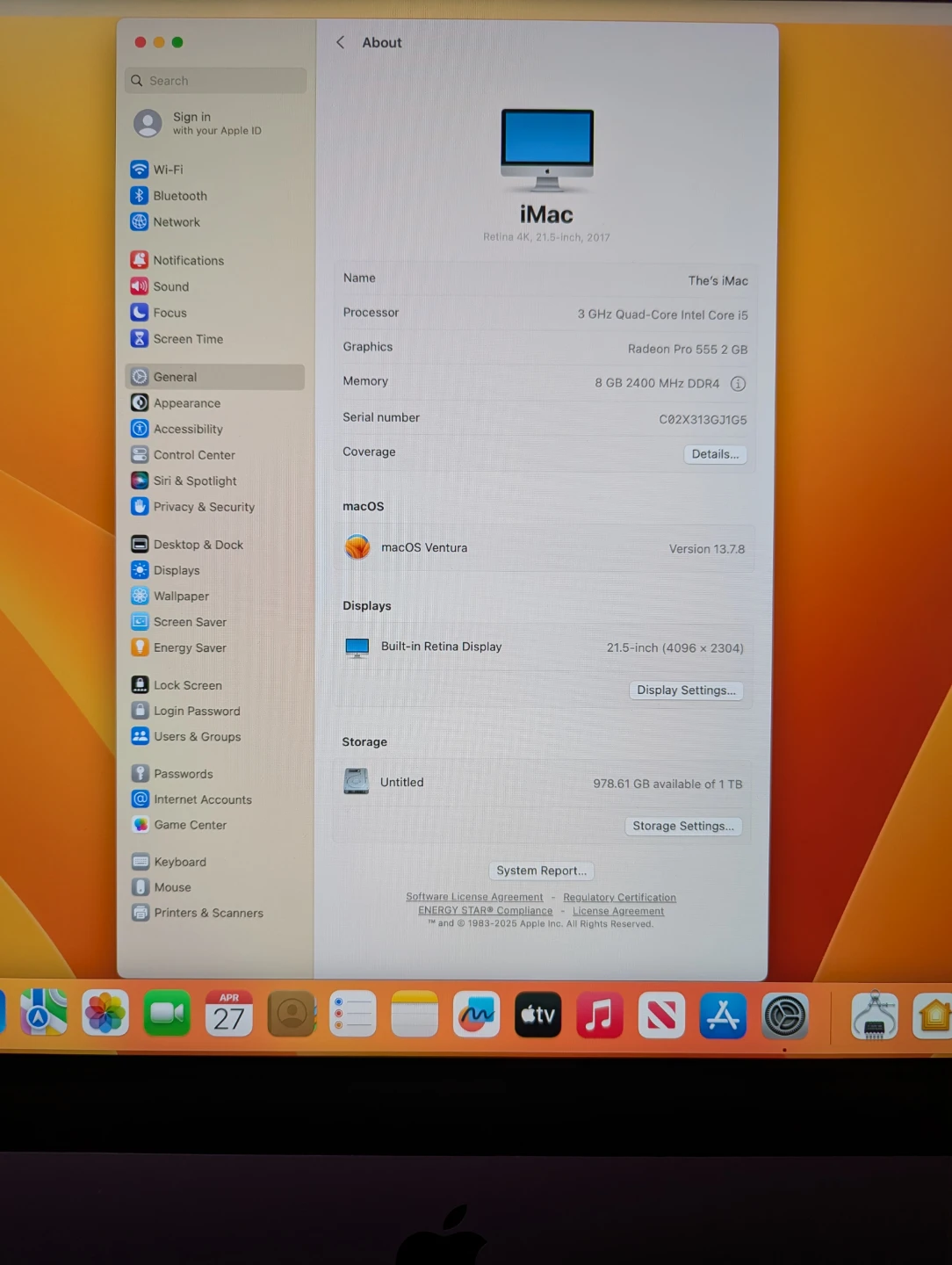
Task: Open Contacts from the Dock
Action: [x=292, y=1014]
